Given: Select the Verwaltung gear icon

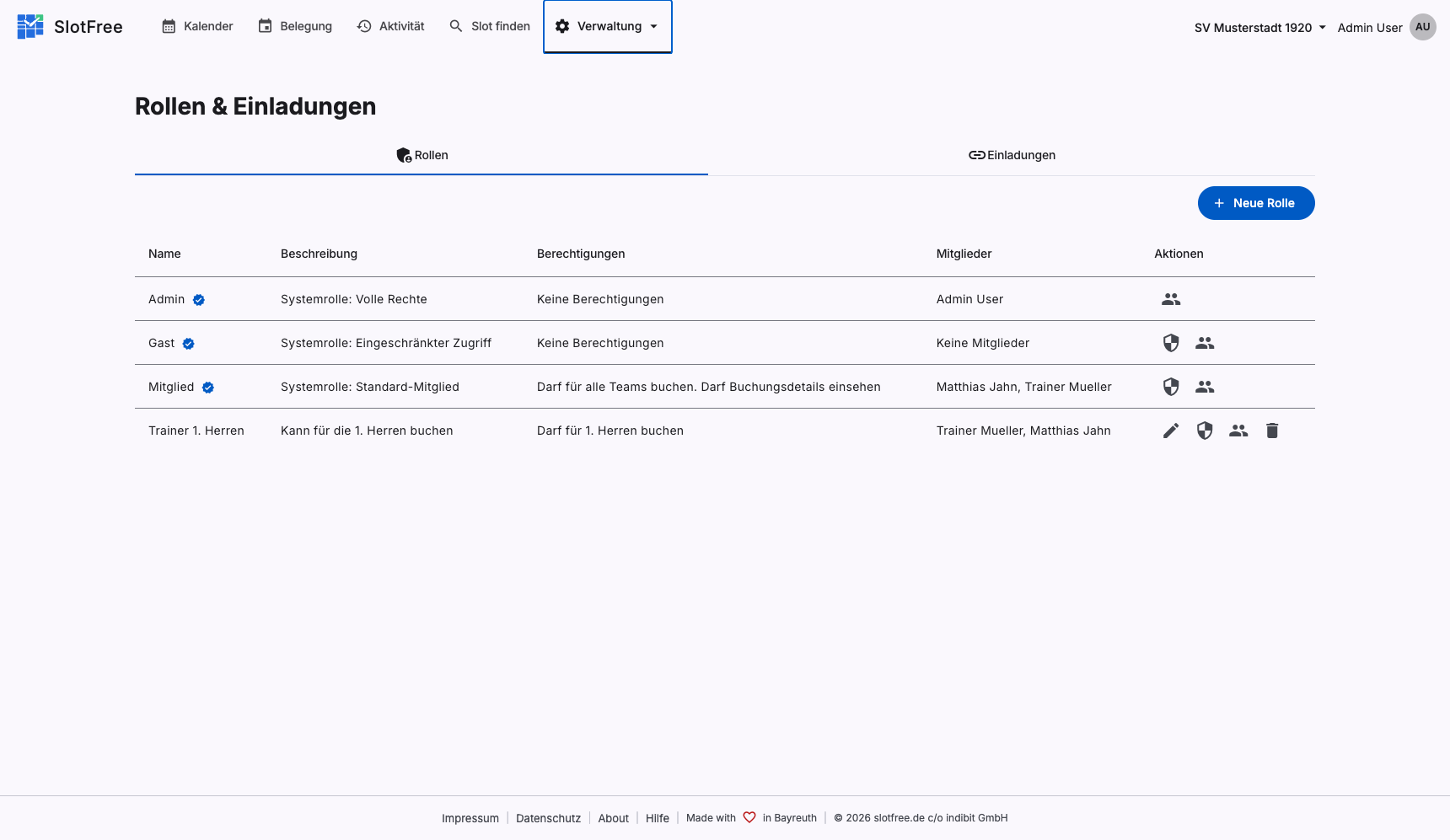Looking at the screenshot, I should point(562,26).
